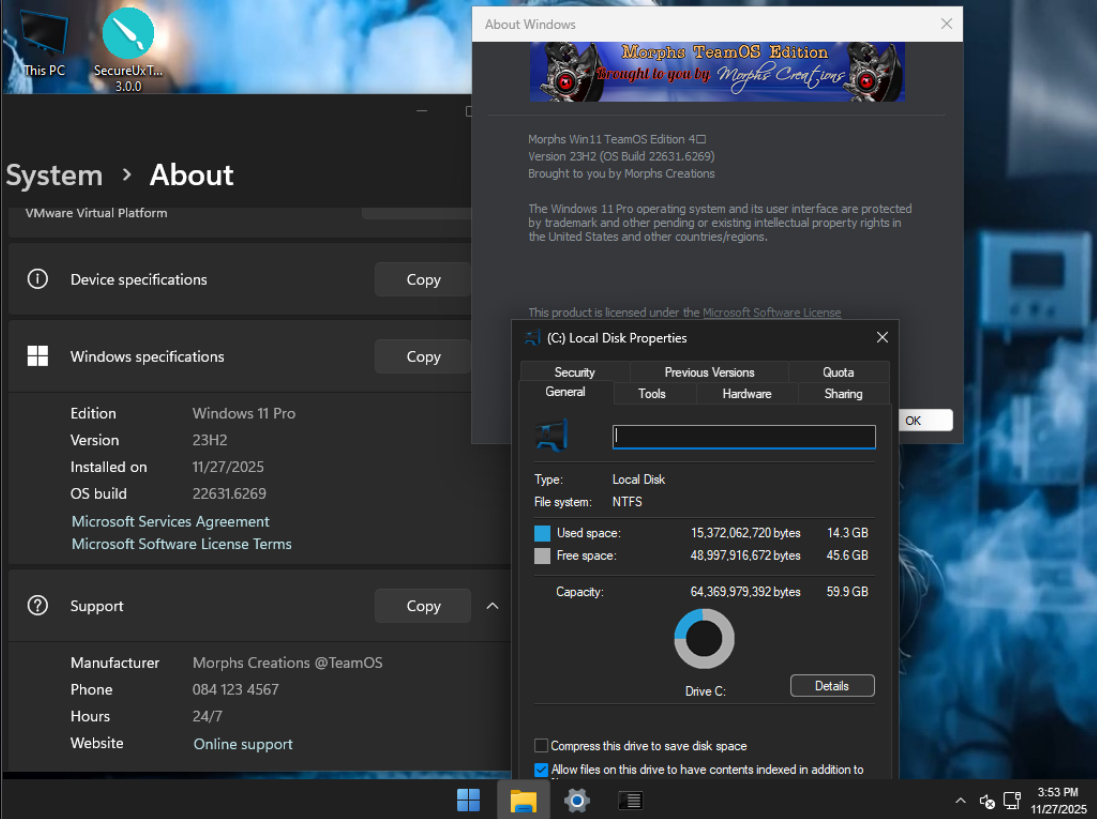Collapse the Support section chevron
Image resolution: width=1097 pixels, height=819 pixels.
point(492,606)
